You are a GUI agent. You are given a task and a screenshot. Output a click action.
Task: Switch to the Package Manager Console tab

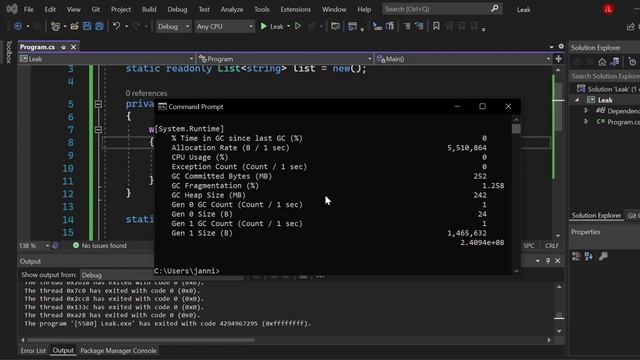click(118, 351)
